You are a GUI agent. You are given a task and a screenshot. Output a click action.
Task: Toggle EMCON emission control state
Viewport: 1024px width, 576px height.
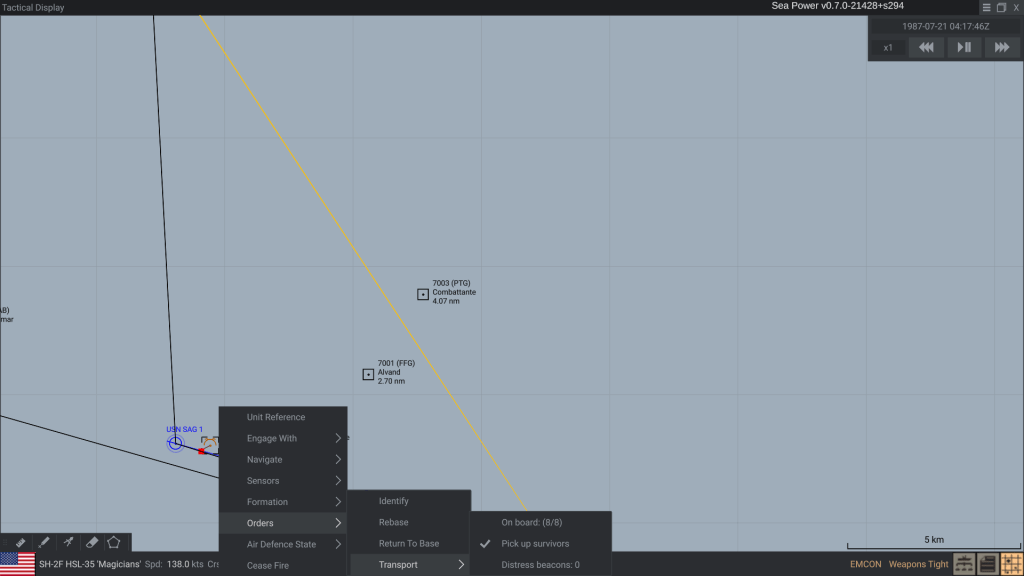click(865, 564)
